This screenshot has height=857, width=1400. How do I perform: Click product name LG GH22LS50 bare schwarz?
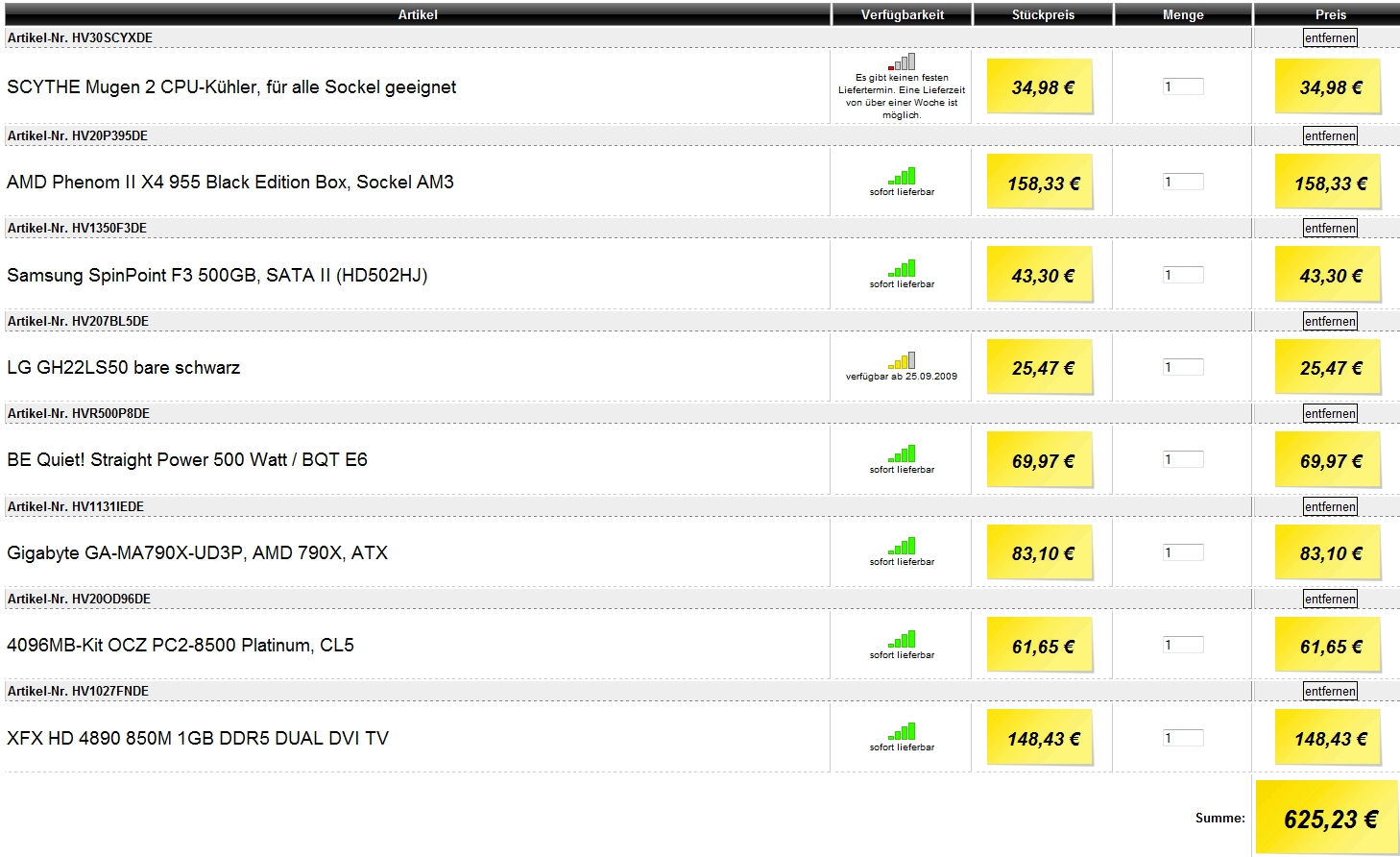(124, 367)
